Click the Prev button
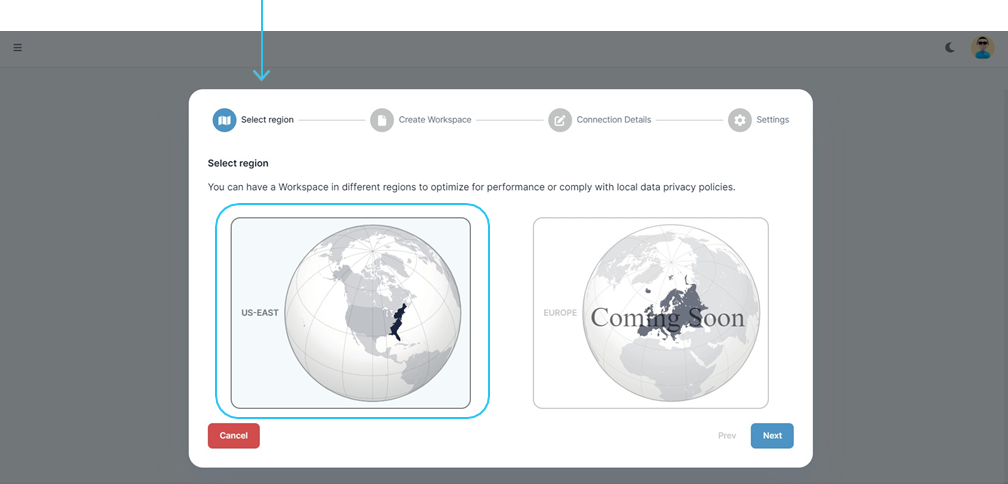Screen dimensions: 1008x484 (x=727, y=436)
